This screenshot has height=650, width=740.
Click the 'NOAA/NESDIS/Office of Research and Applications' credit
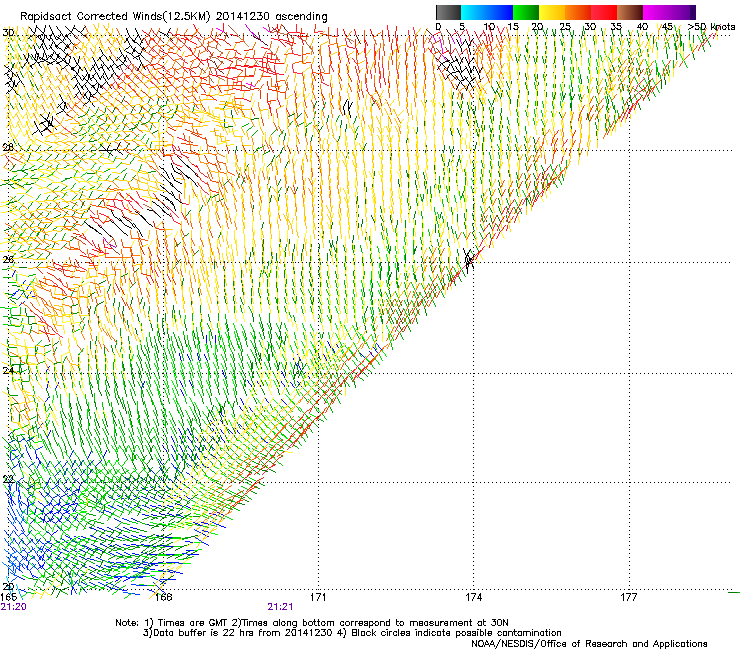point(589,644)
